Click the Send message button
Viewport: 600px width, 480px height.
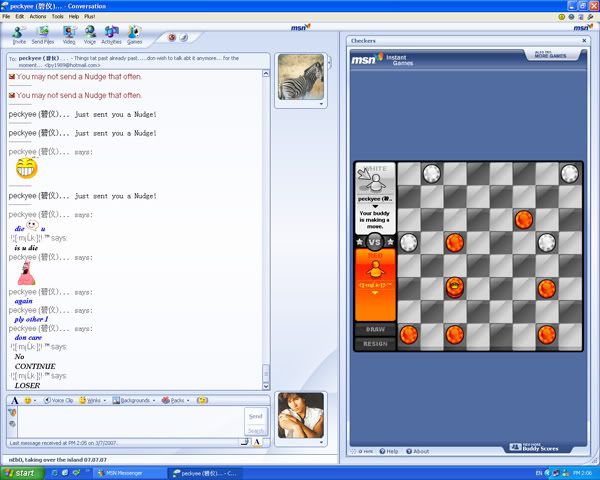click(x=256, y=416)
